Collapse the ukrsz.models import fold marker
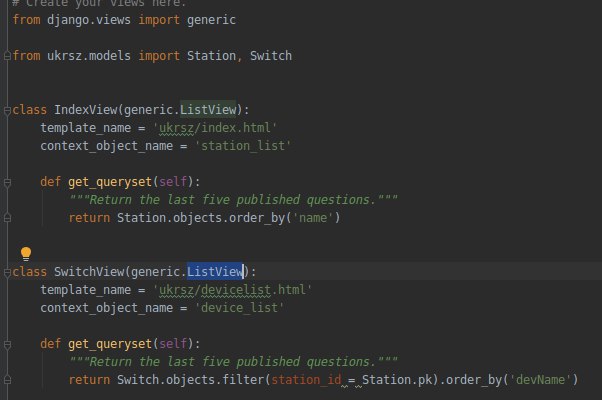Image resolution: width=602 pixels, height=400 pixels. (x=7, y=56)
